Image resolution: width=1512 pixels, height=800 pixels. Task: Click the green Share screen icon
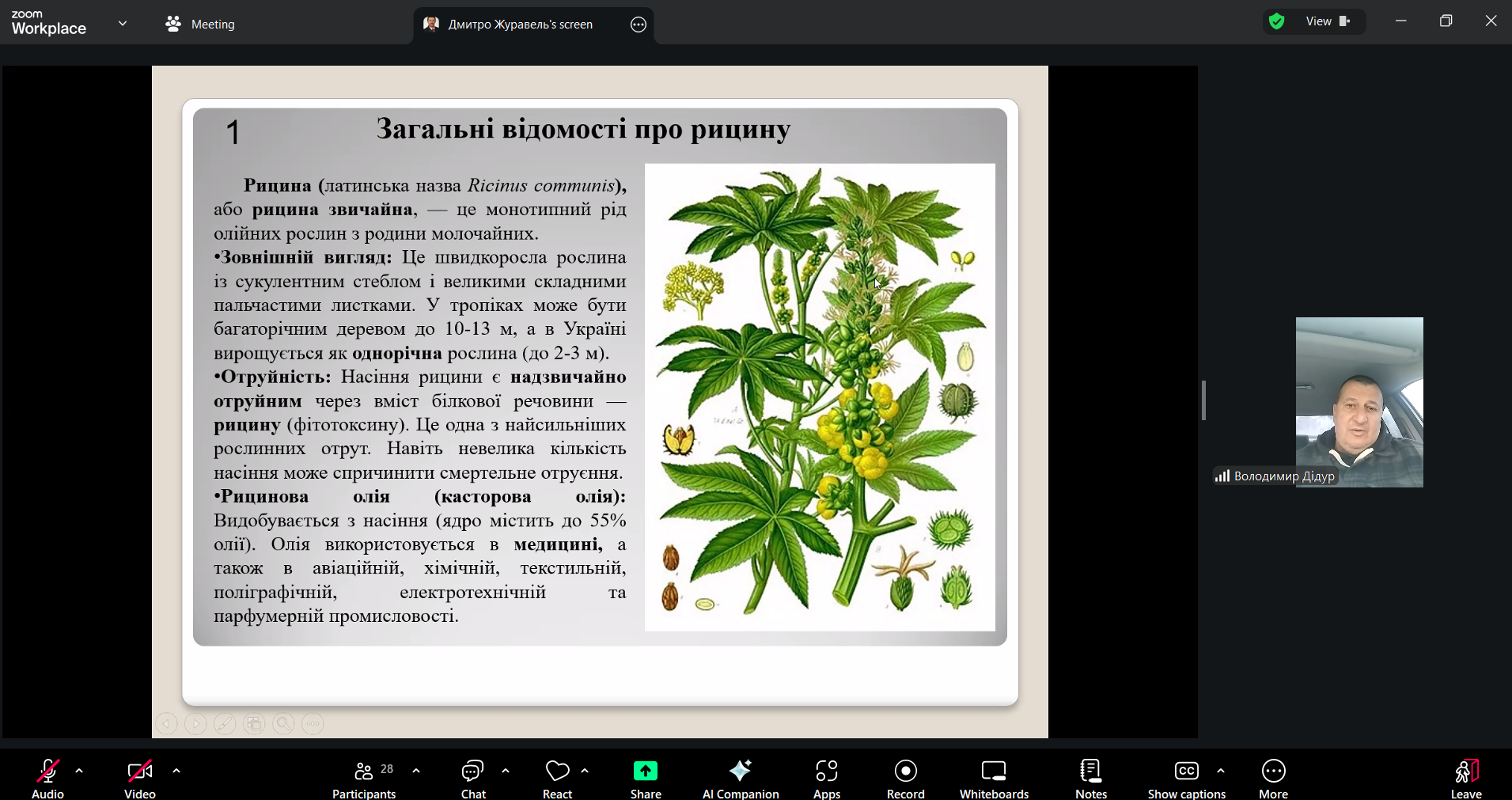coord(646,771)
